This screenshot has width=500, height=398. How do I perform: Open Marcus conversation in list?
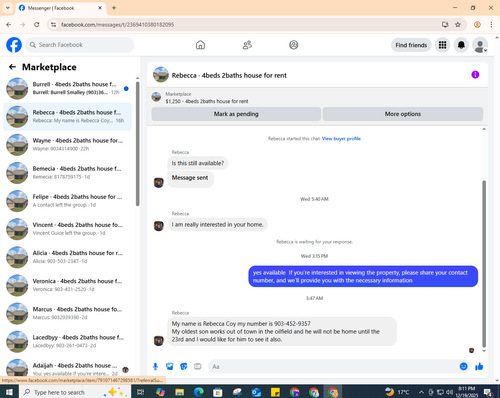[x=67, y=313]
